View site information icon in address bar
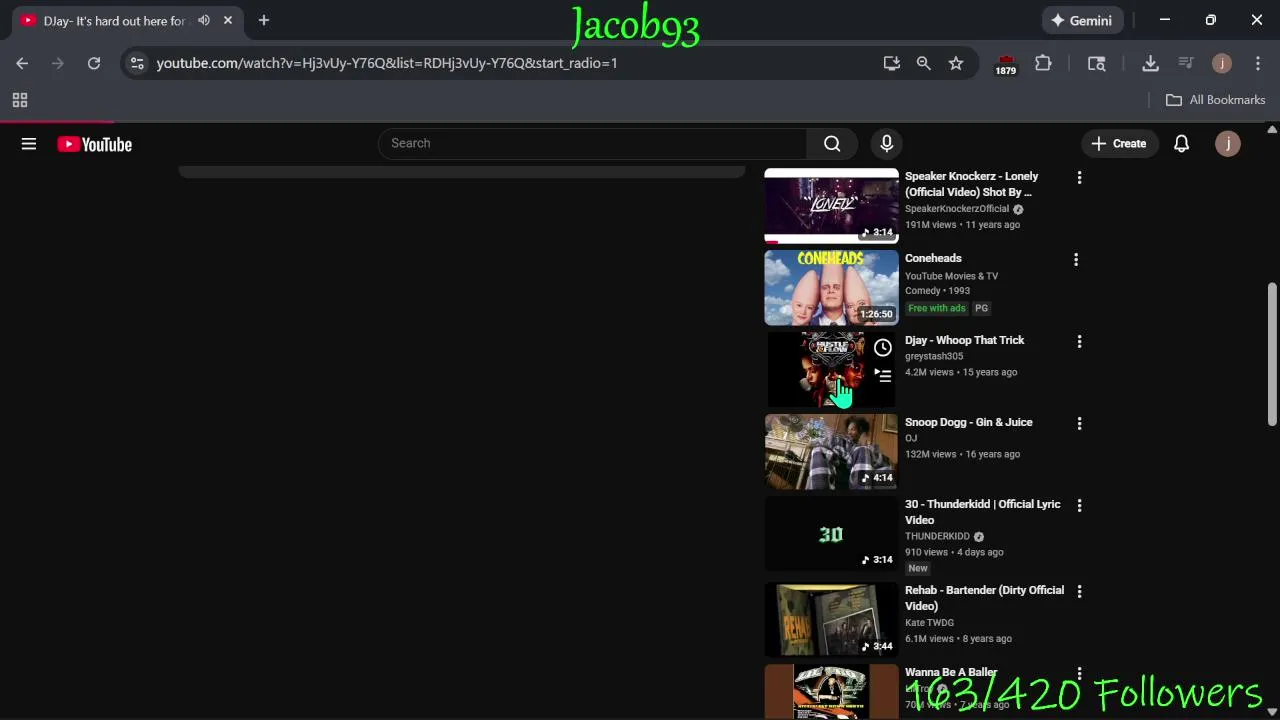 pyautogui.click(x=137, y=63)
